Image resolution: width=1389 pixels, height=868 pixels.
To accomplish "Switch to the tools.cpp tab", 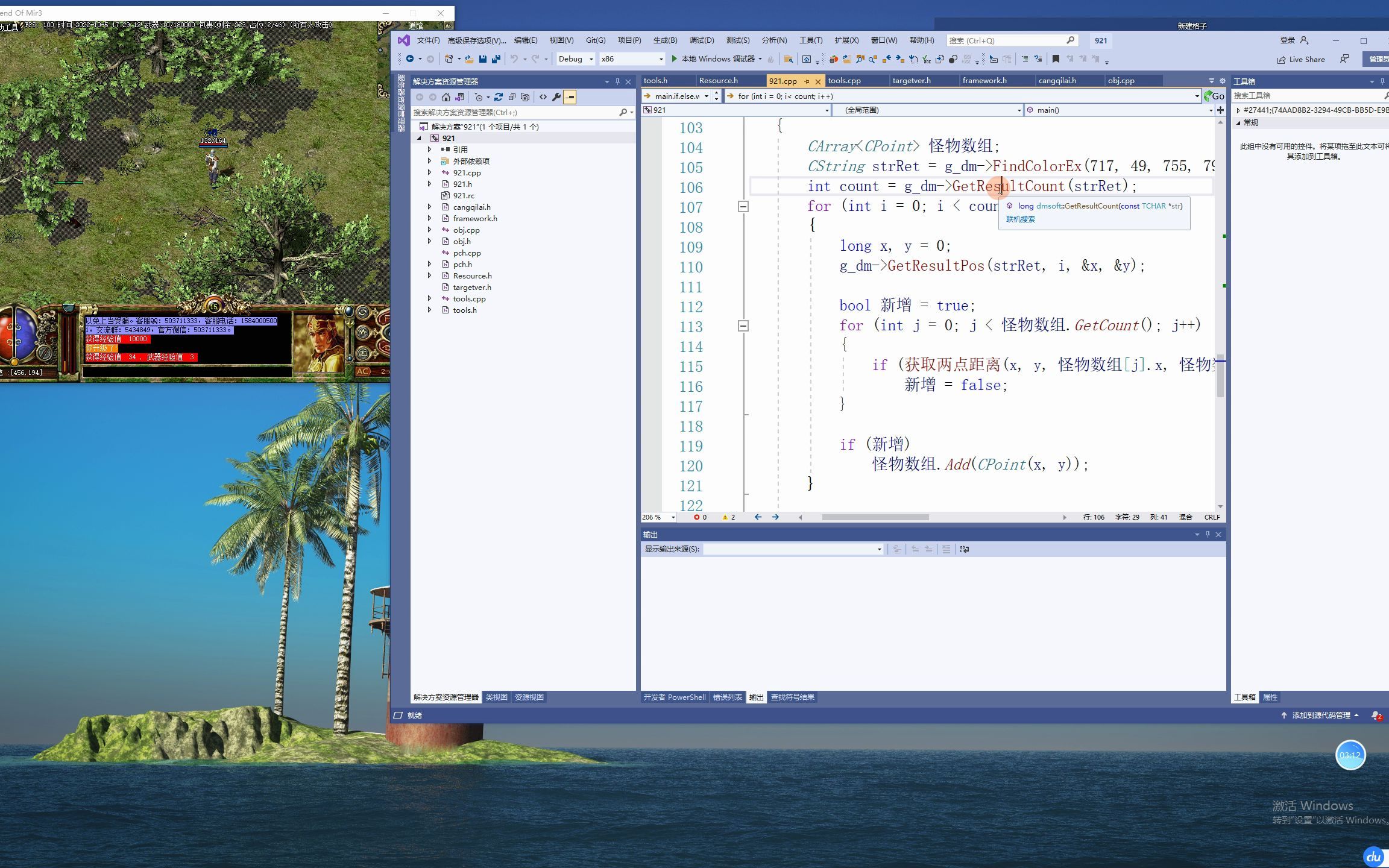I will click(x=844, y=81).
